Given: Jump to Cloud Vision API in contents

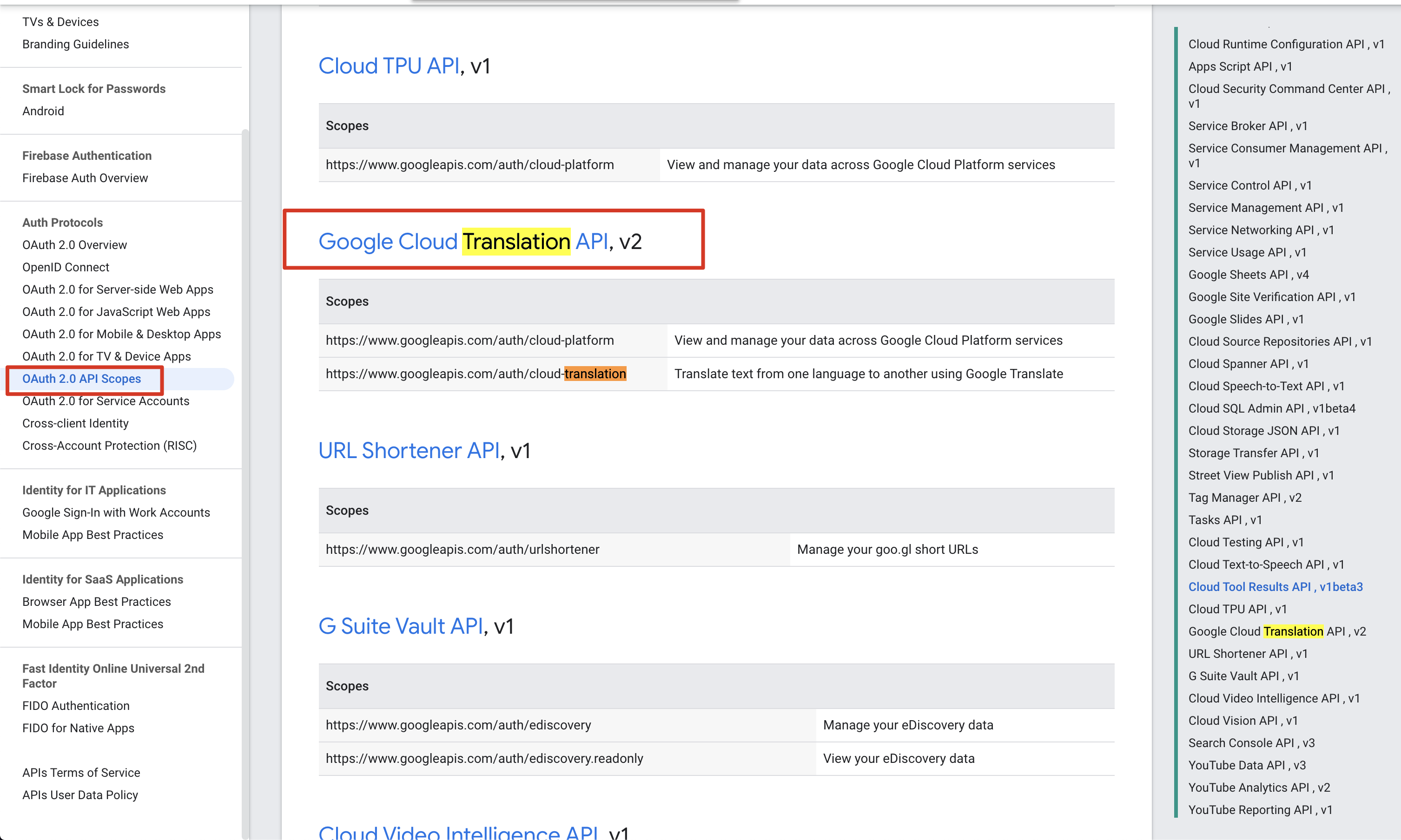Looking at the screenshot, I should coord(1242,721).
